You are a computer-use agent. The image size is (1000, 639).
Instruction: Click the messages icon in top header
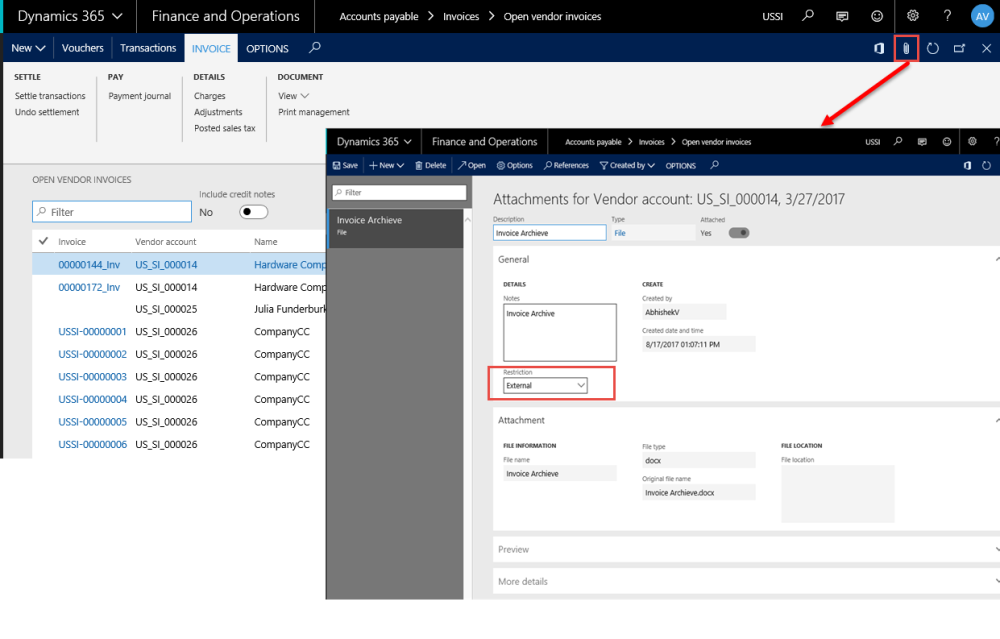842,16
